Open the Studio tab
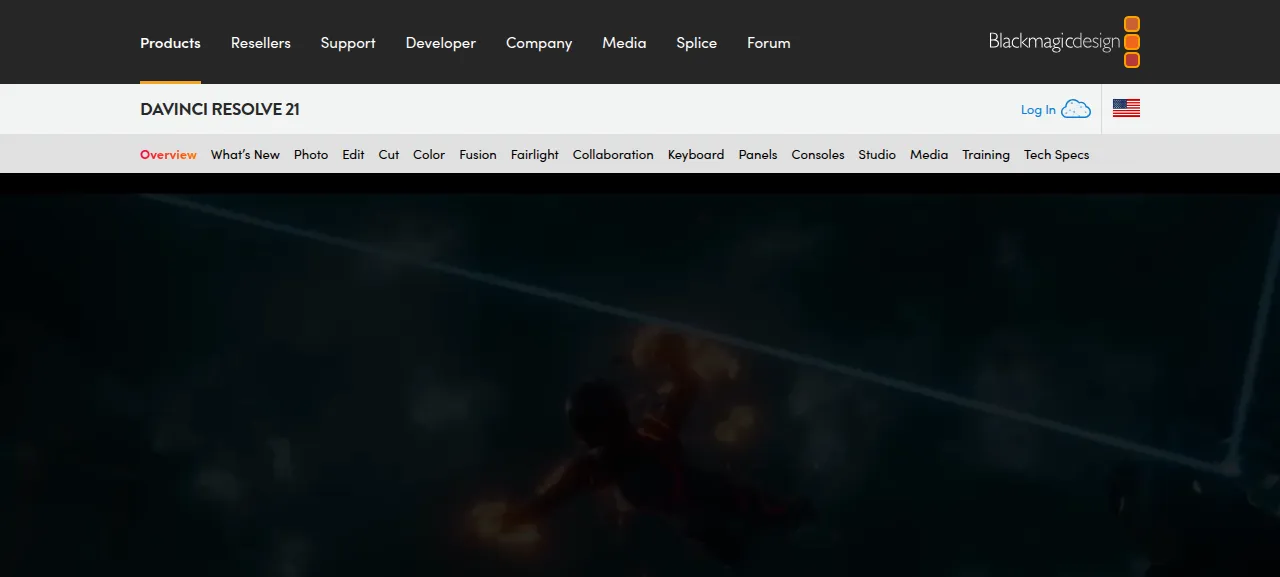This screenshot has width=1280, height=577. pos(877,154)
